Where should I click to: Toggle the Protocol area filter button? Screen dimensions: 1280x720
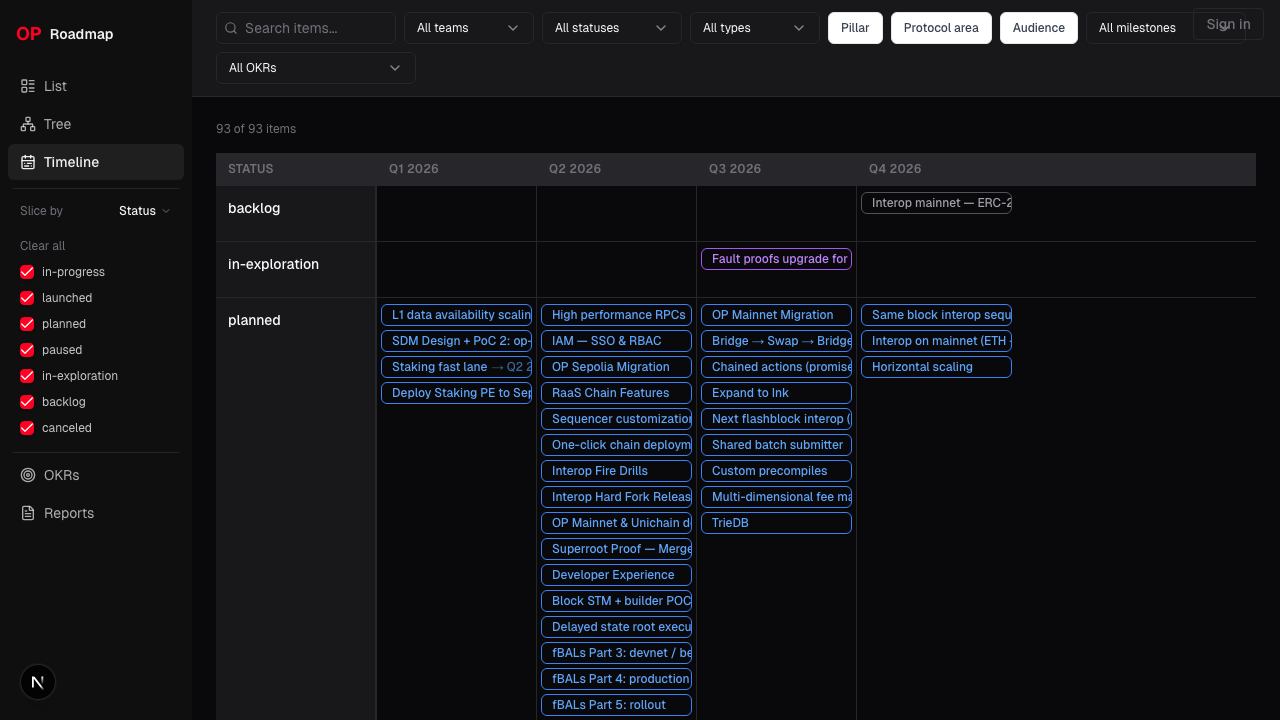coord(941,28)
